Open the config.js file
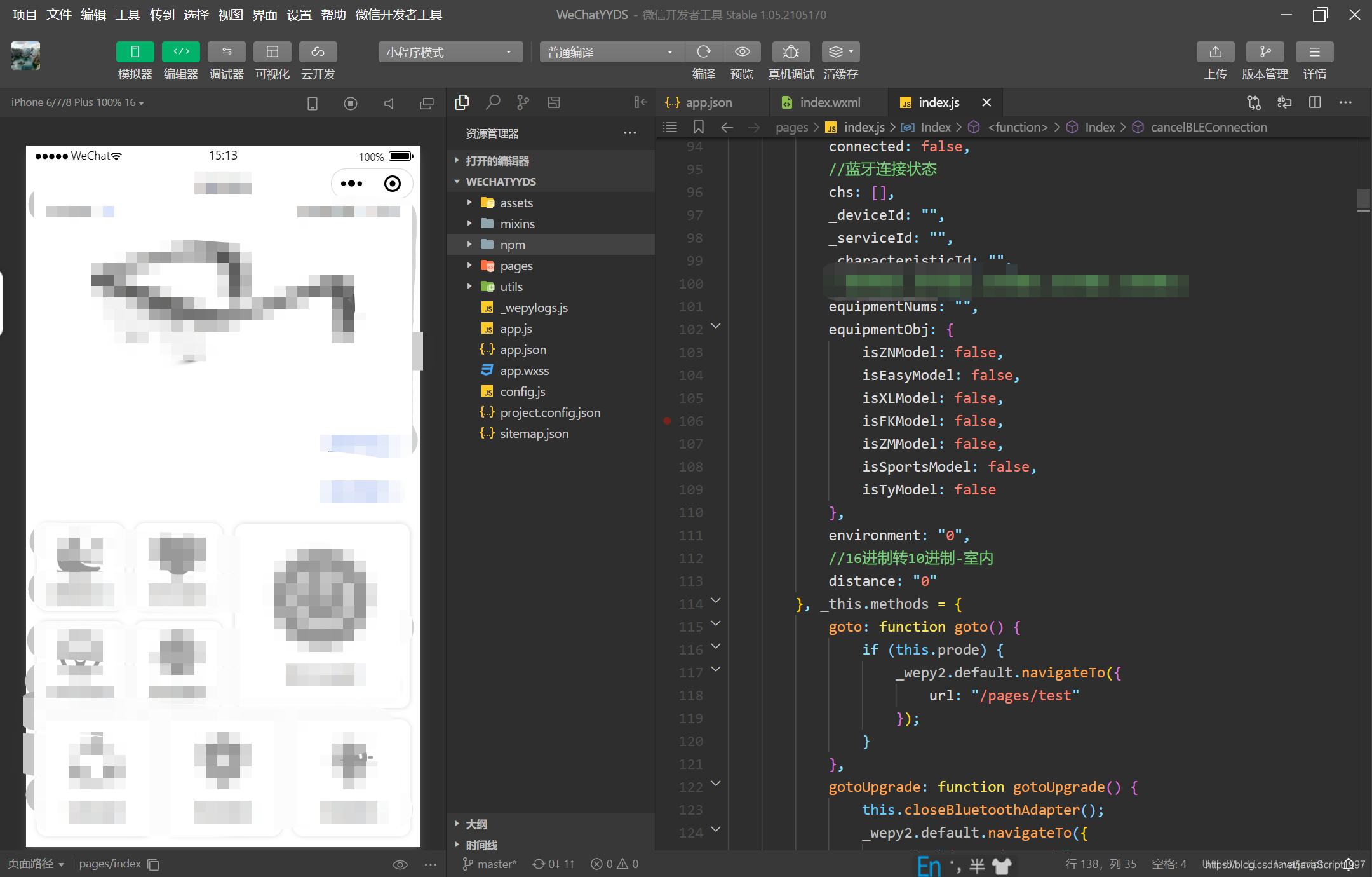This screenshot has height=877, width=1372. pyautogui.click(x=551, y=391)
